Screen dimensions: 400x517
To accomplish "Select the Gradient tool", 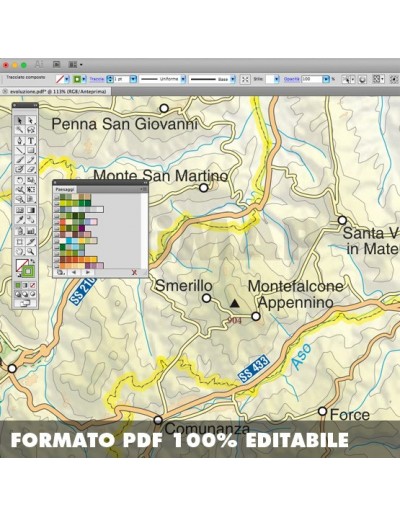I will [31, 210].
